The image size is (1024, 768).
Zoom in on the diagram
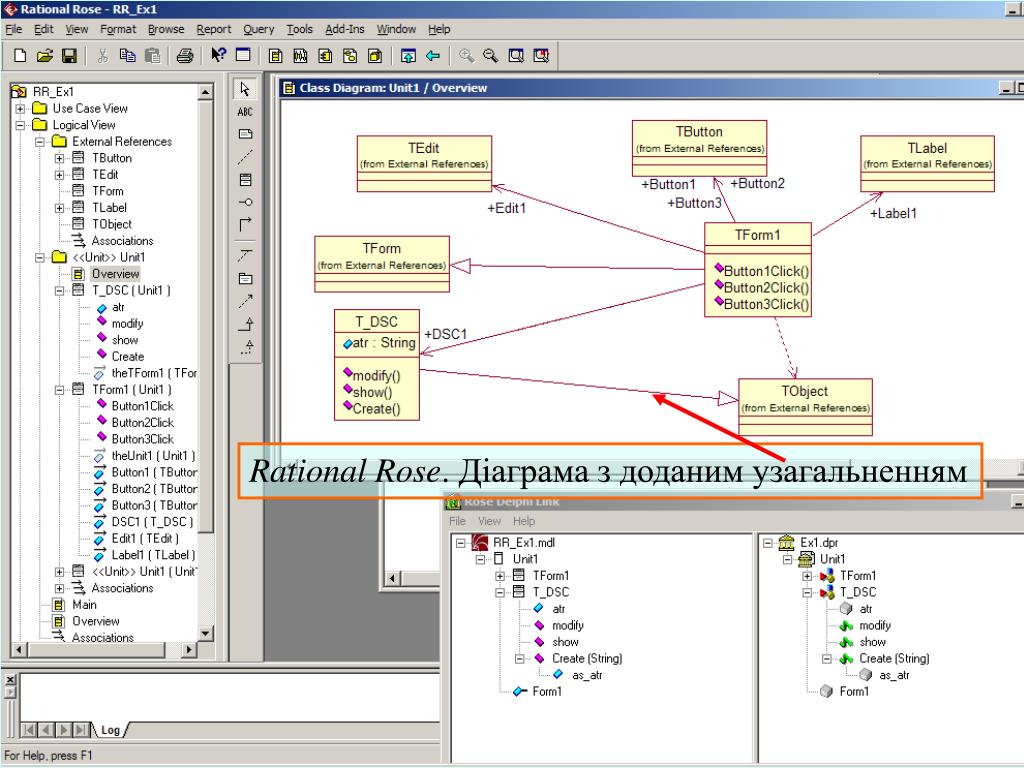pyautogui.click(x=466, y=56)
